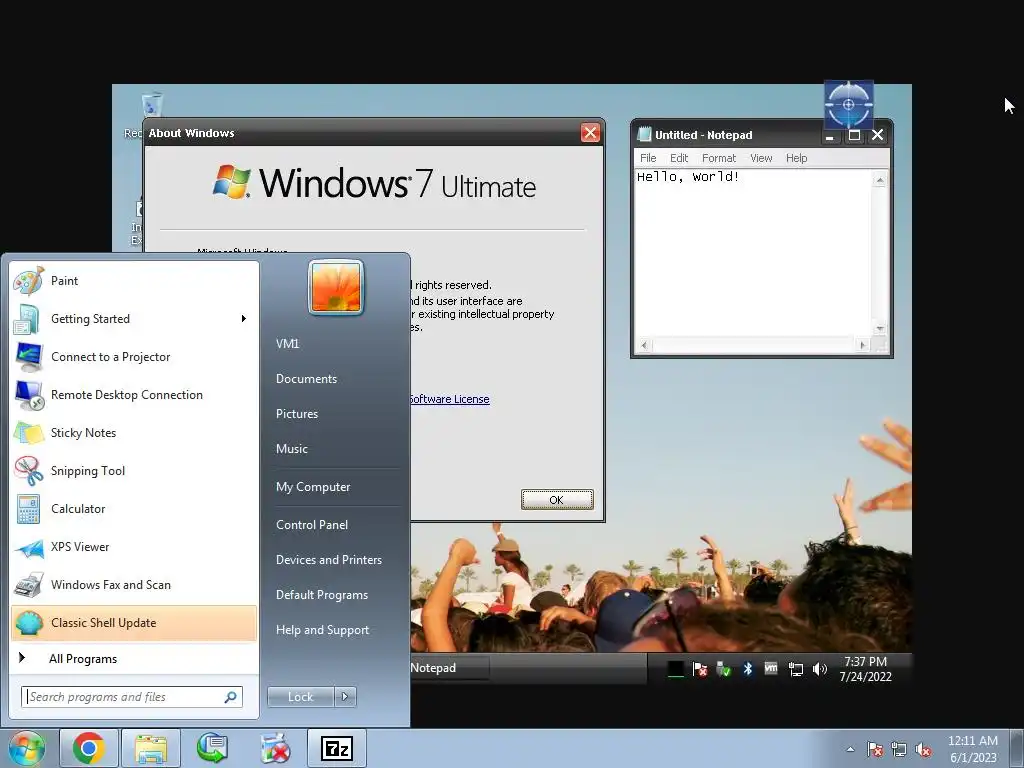Open Notepad View menu
Viewport: 1024px width, 768px height.
click(761, 158)
